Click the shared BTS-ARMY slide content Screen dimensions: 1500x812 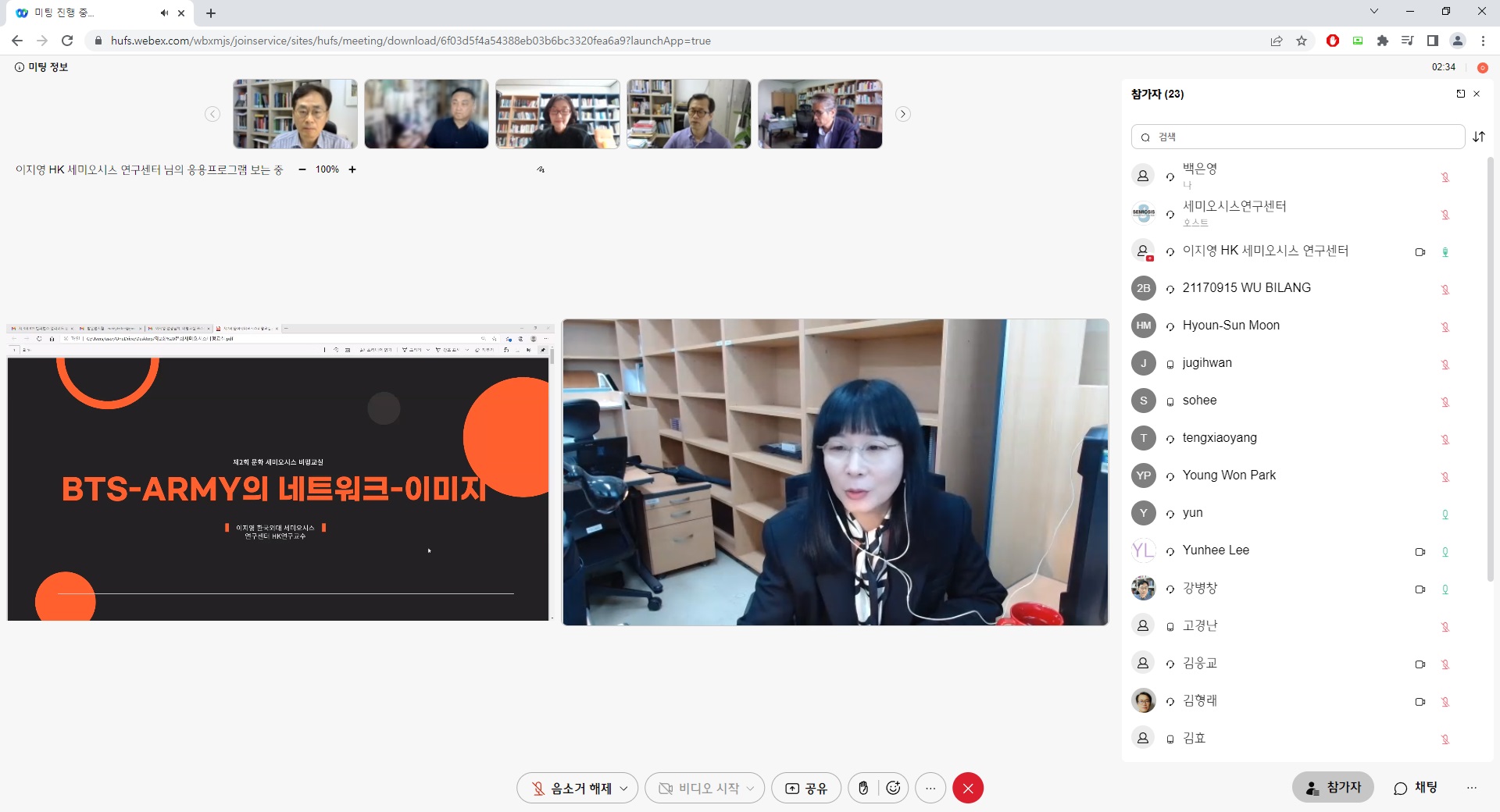tap(278, 489)
